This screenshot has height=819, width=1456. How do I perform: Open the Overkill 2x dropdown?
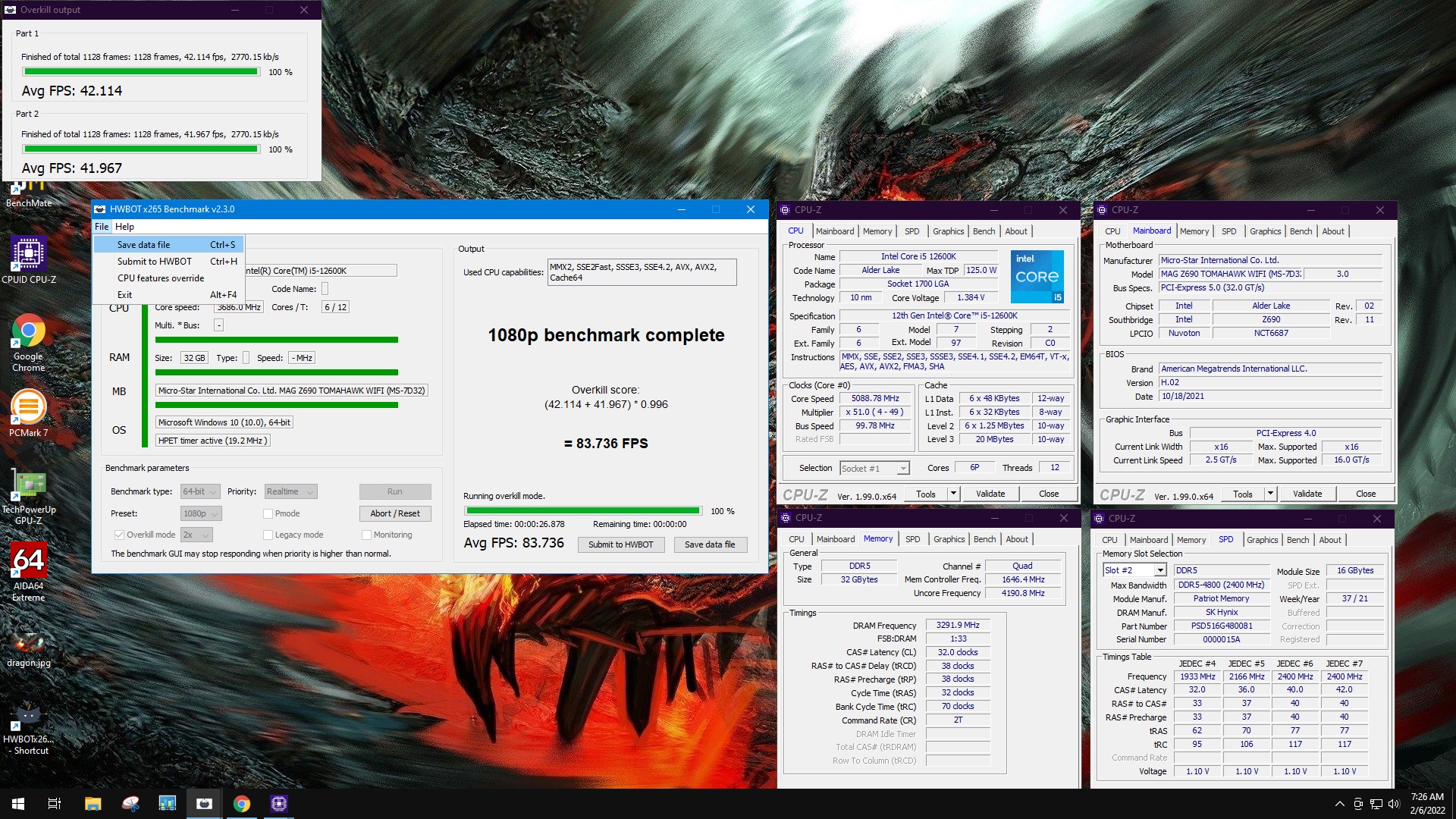pos(196,535)
